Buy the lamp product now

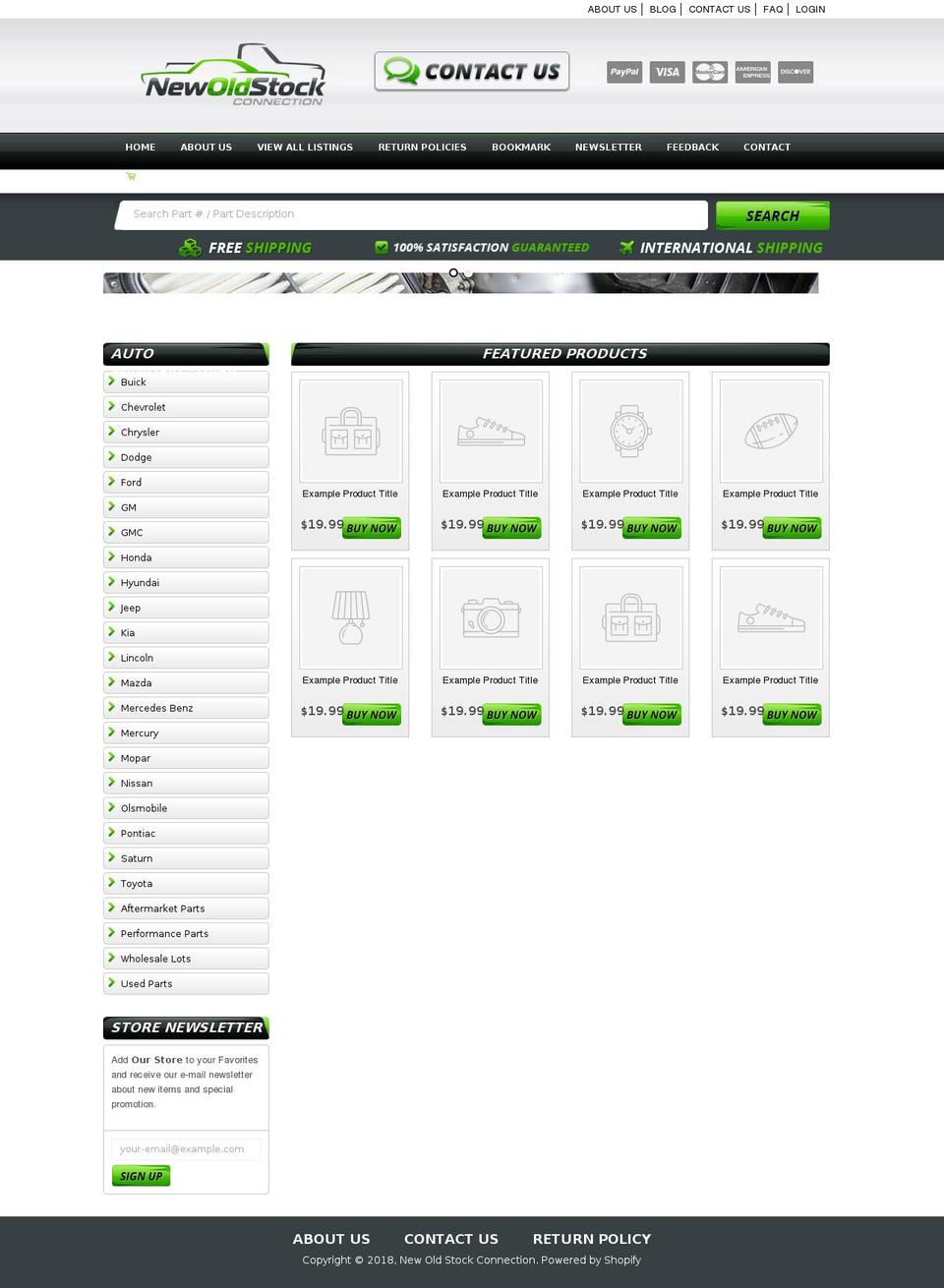(372, 715)
